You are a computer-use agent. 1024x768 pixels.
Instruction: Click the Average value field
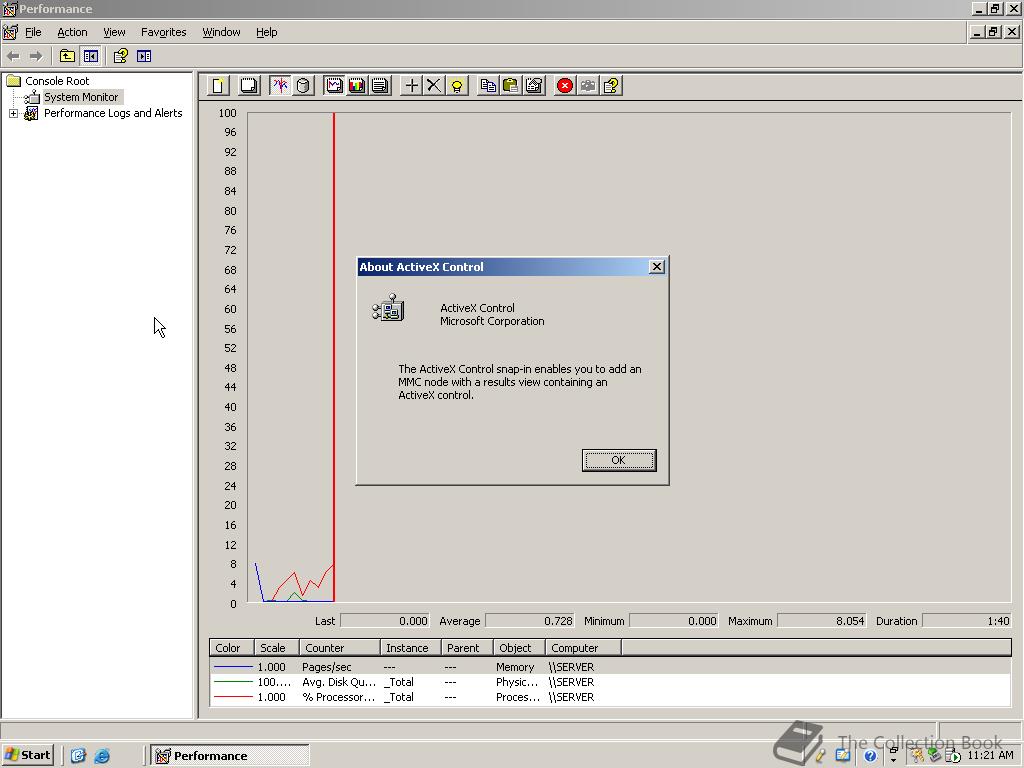[530, 621]
